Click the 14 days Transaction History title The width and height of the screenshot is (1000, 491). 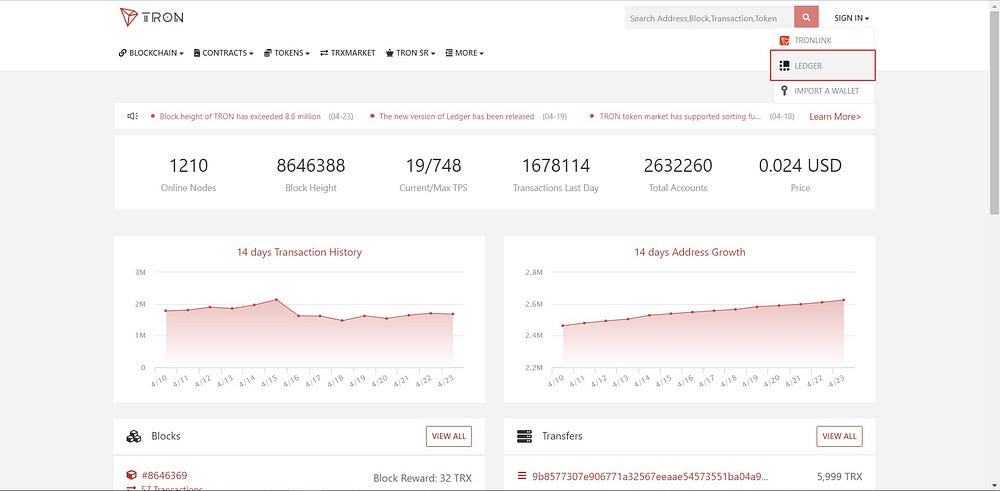tap(299, 252)
